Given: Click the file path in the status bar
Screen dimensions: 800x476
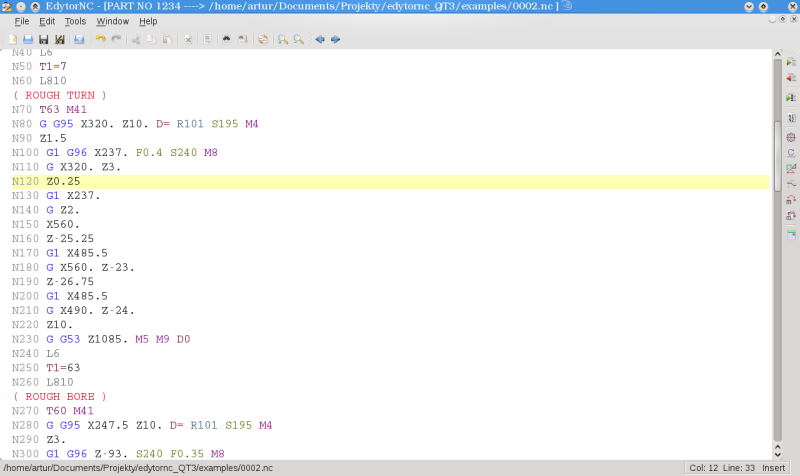Looking at the screenshot, I should pos(138,468).
